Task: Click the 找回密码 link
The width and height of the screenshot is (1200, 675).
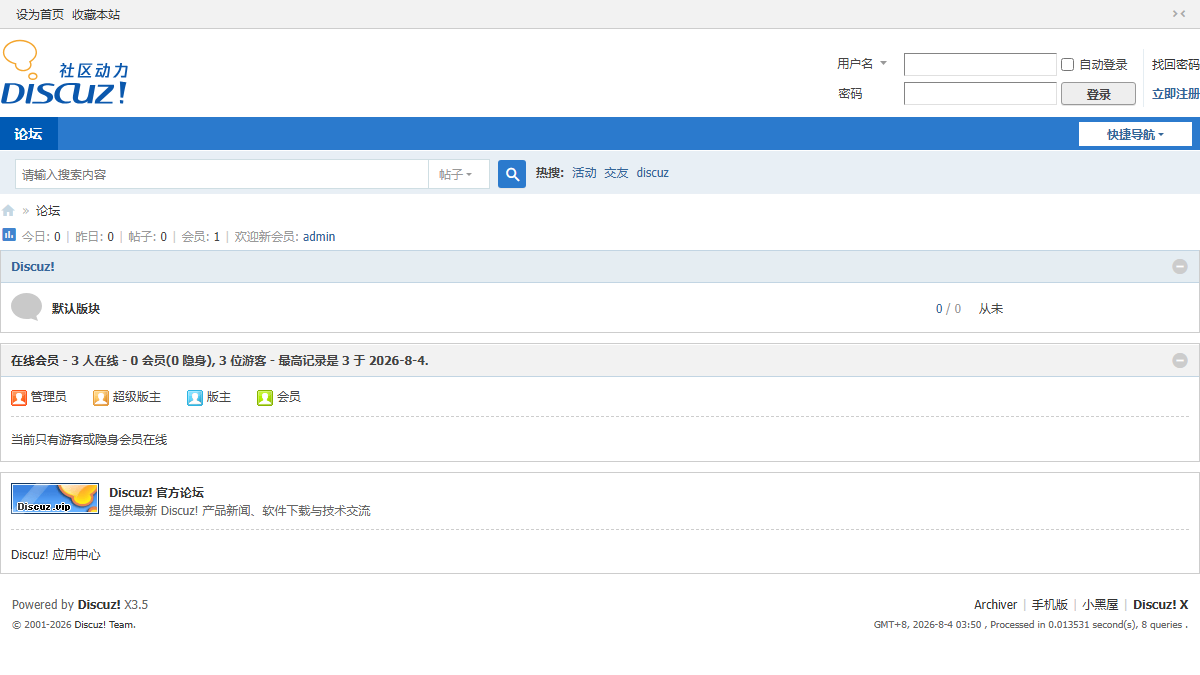Action: (x=1176, y=64)
